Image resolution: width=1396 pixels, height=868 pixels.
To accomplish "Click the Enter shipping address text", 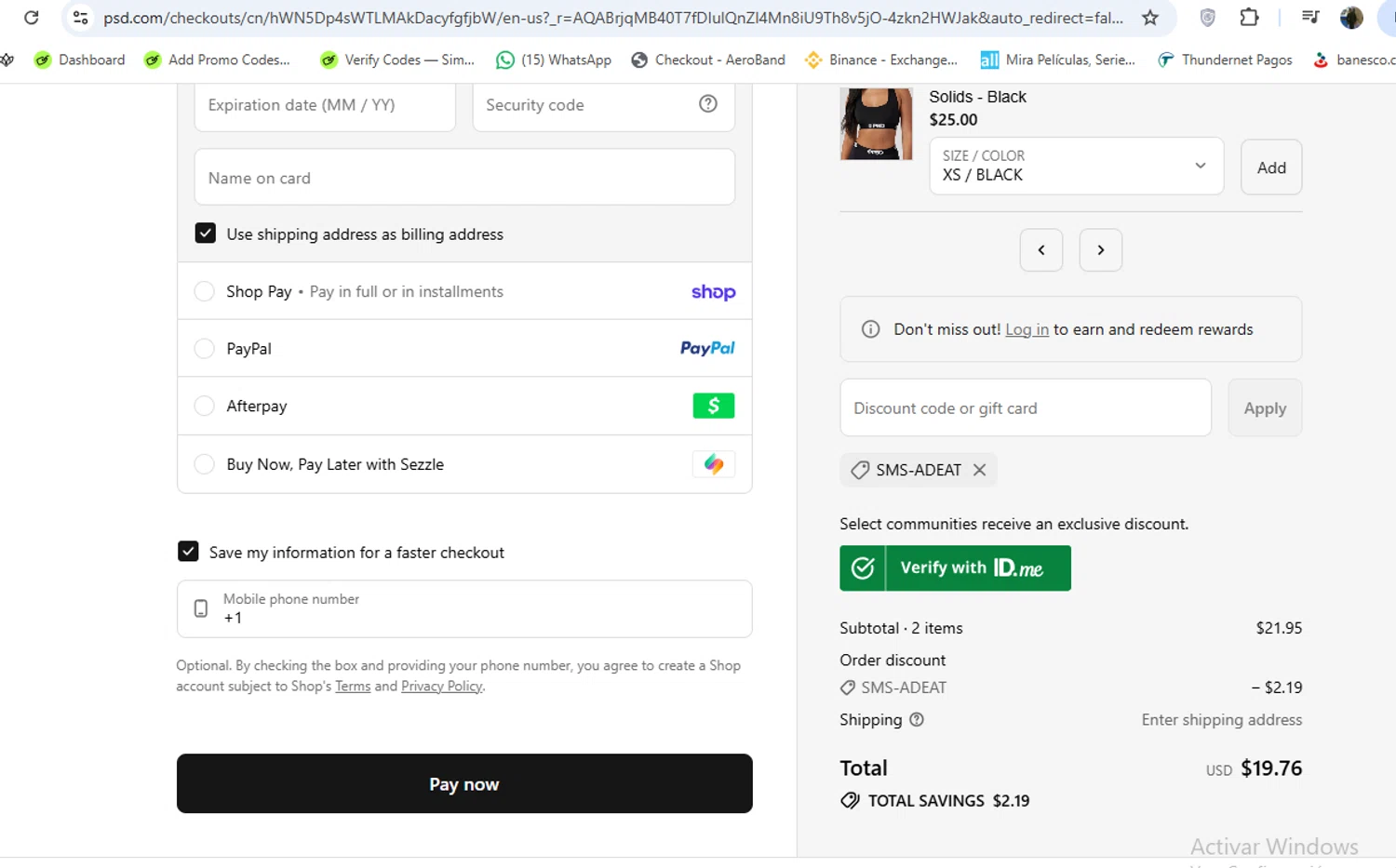I will pyautogui.click(x=1222, y=719).
